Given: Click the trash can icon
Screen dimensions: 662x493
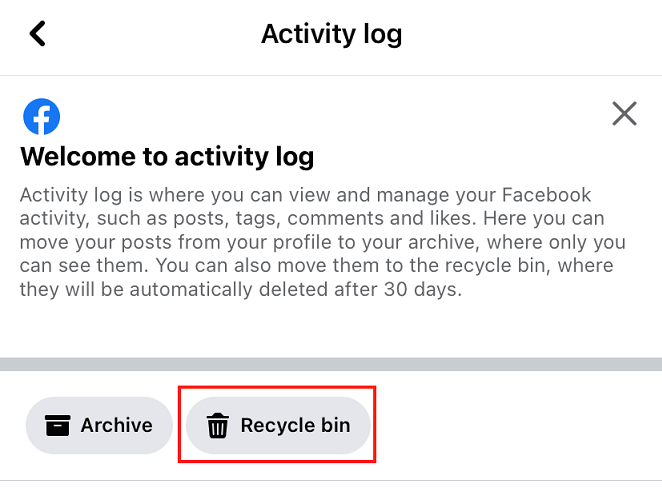Looking at the screenshot, I should [x=217, y=425].
